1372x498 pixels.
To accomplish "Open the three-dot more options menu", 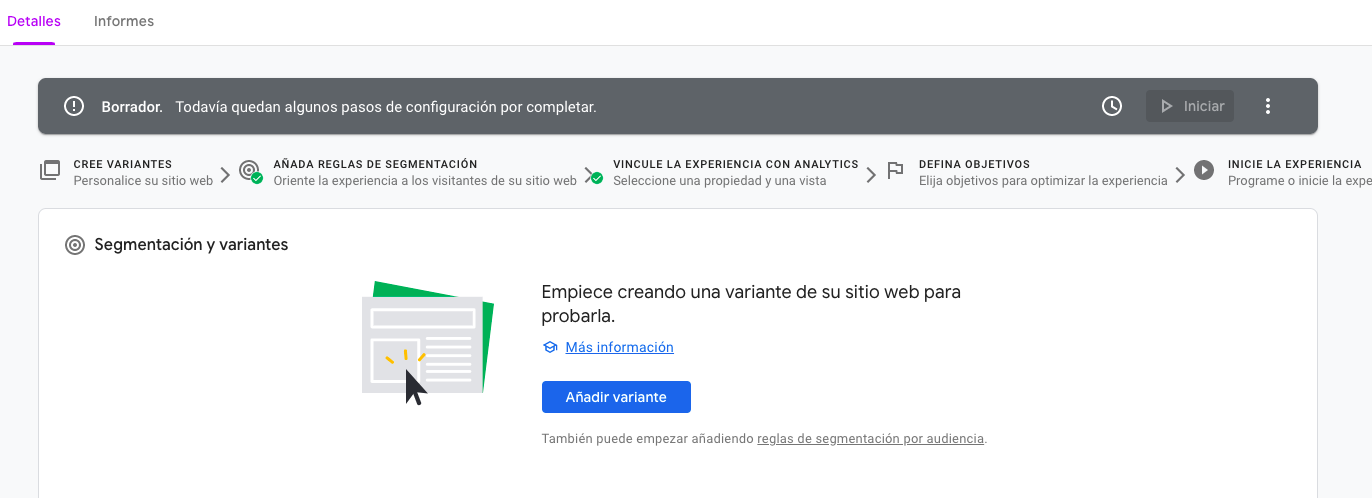I will pyautogui.click(x=1268, y=106).
